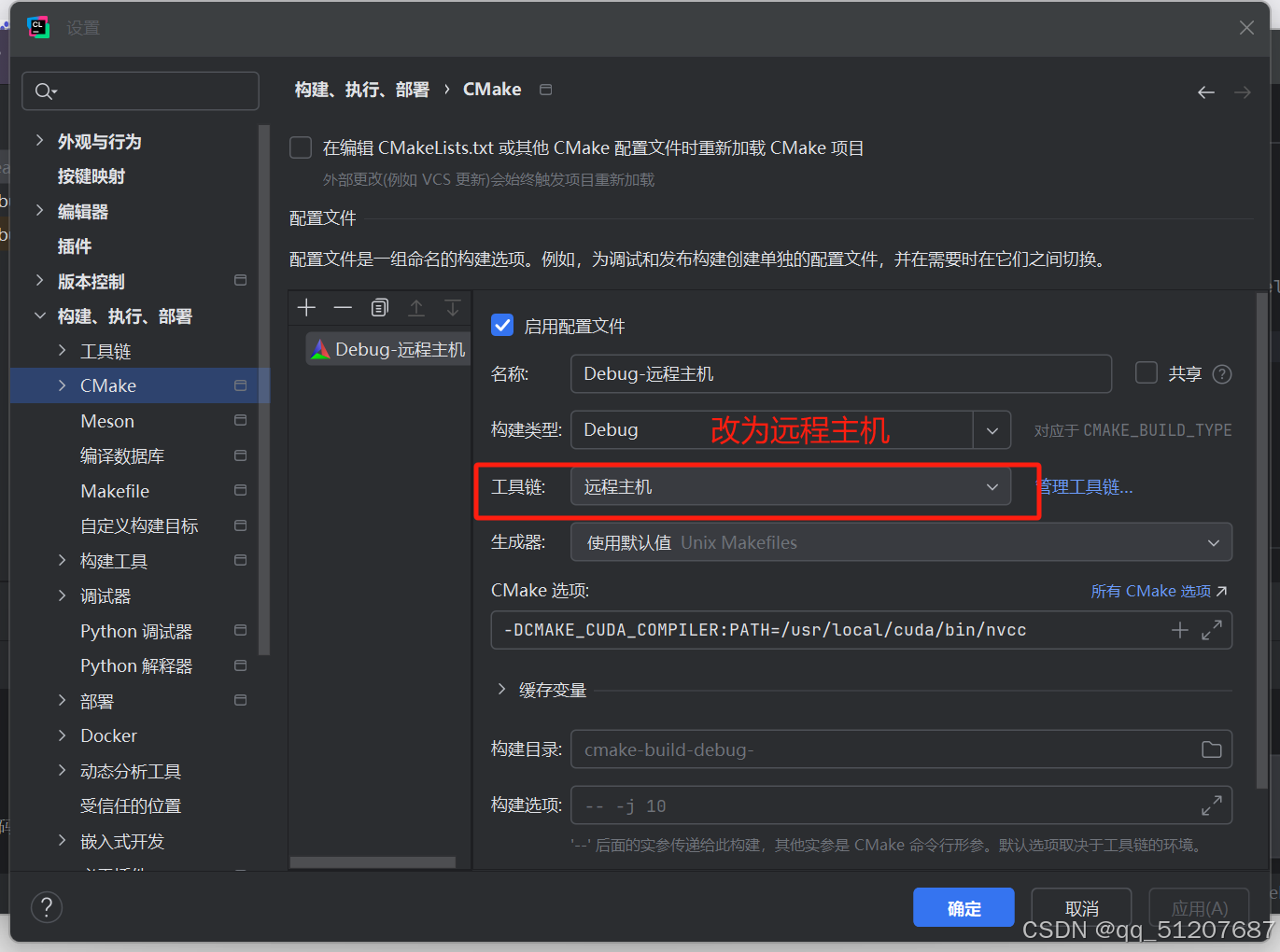Toggle the 共享 checkbox
The height and width of the screenshot is (952, 1280).
[1146, 373]
